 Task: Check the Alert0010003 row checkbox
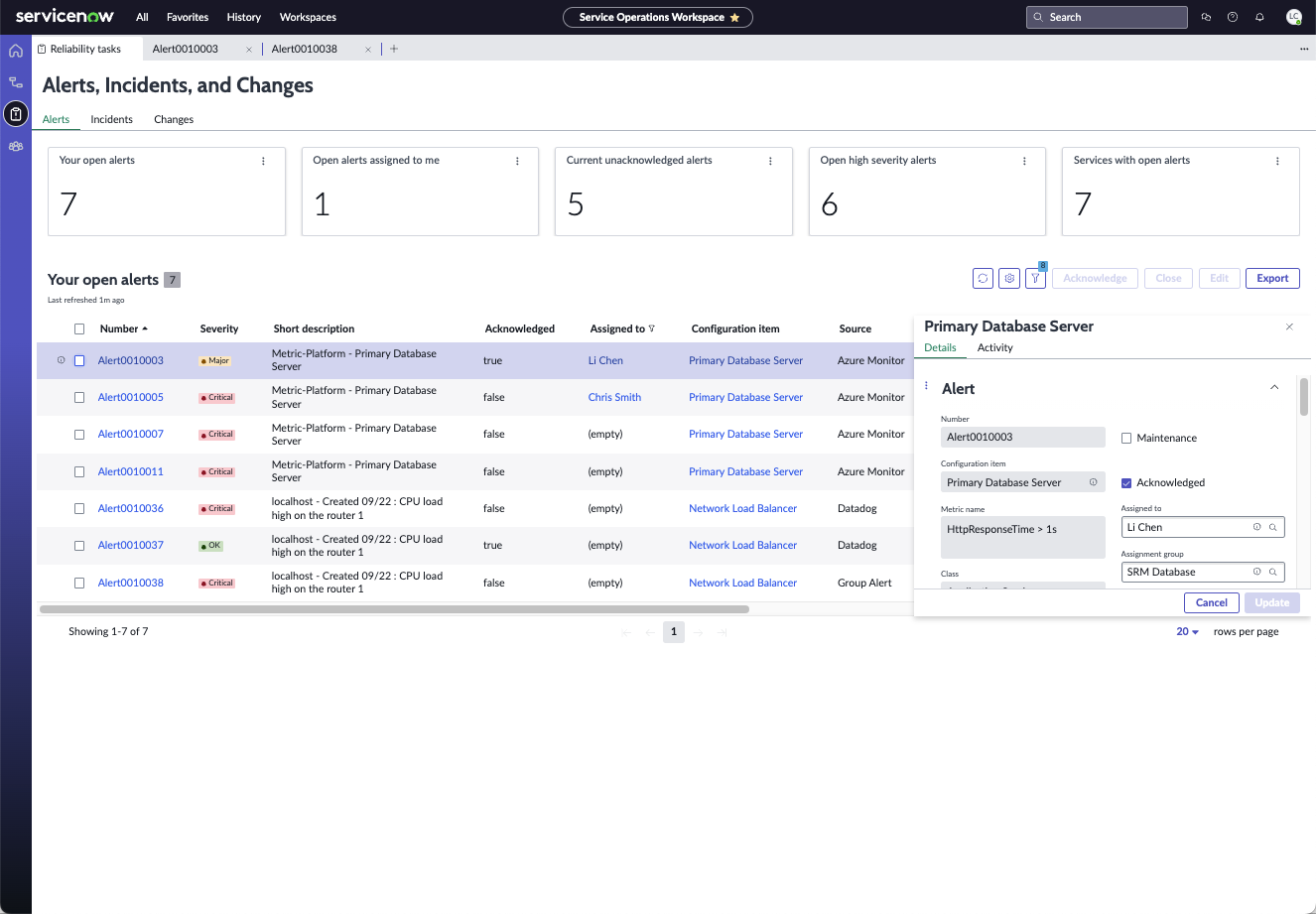pyautogui.click(x=79, y=360)
